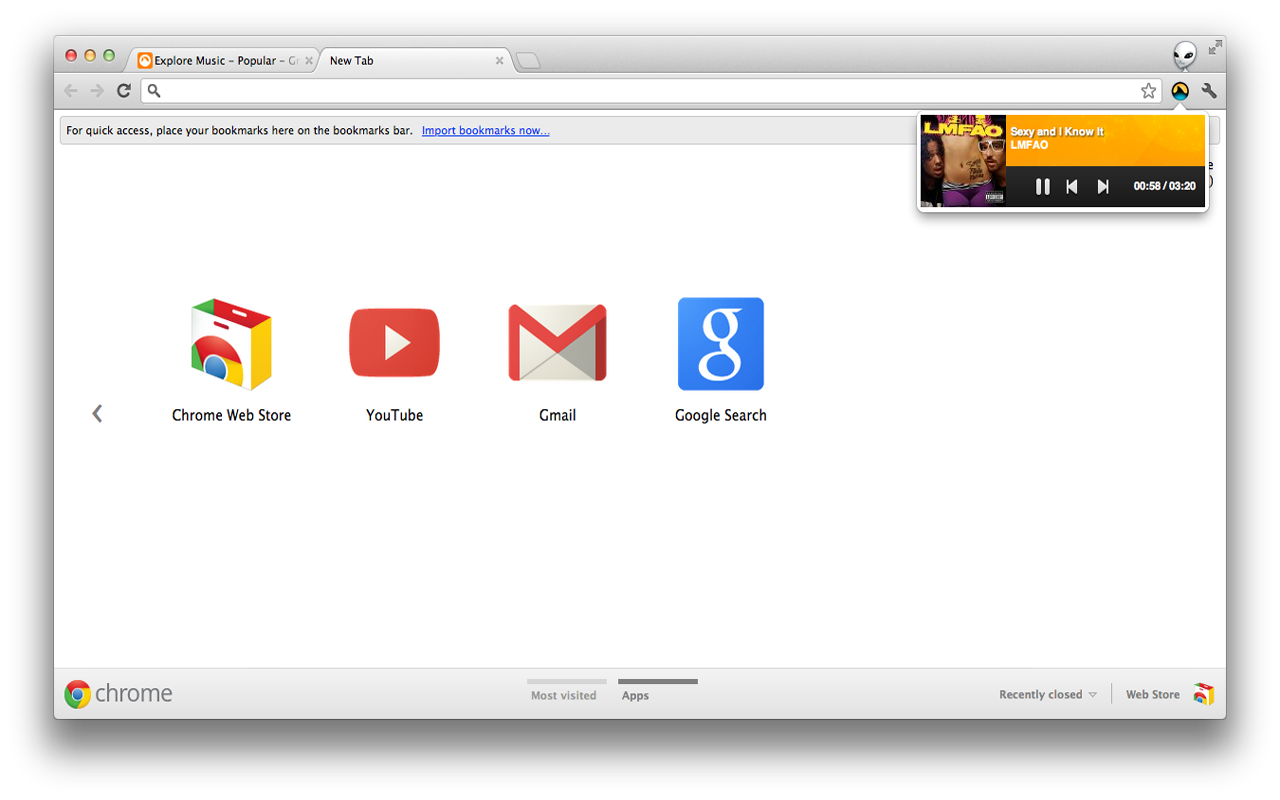Launch the YouTube app icon
The width and height of the screenshot is (1280, 800).
[x=394, y=343]
